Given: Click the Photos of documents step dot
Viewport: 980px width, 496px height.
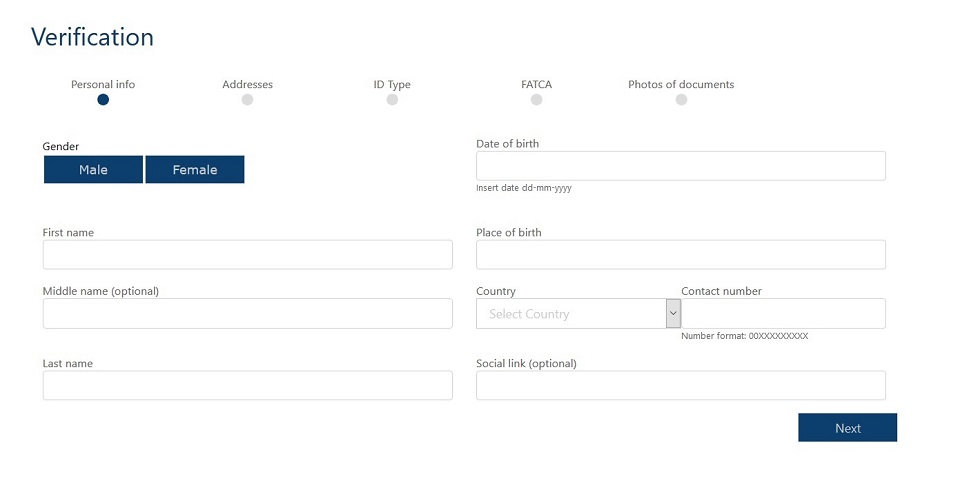Looking at the screenshot, I should 681,100.
